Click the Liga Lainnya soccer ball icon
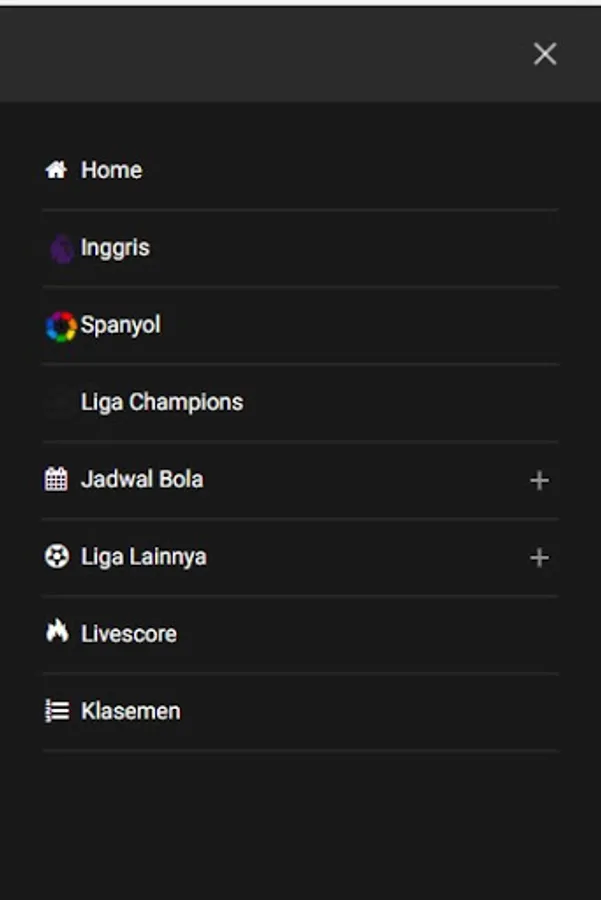 (56, 556)
